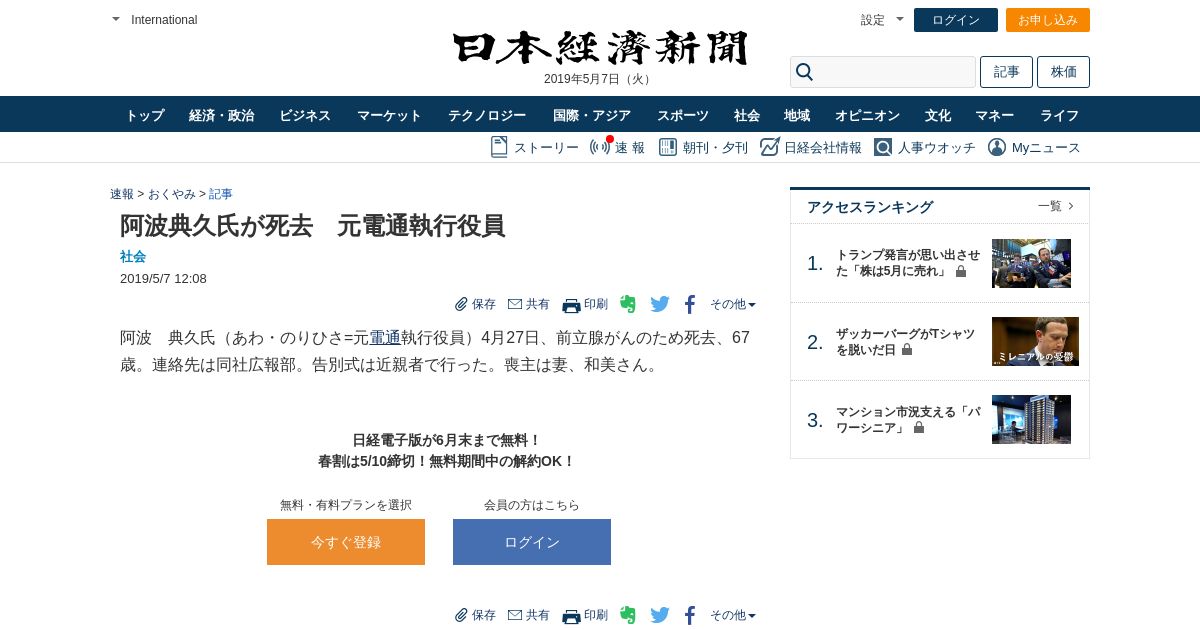Open ranking story トランプ発言が思い出させた
The height and width of the screenshot is (630, 1200).
pos(909,263)
